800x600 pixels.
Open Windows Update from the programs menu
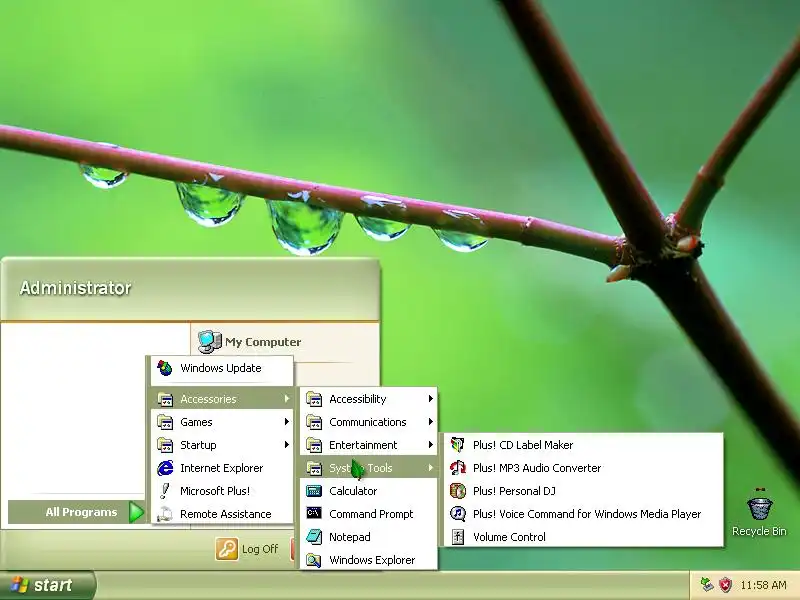[222, 368]
